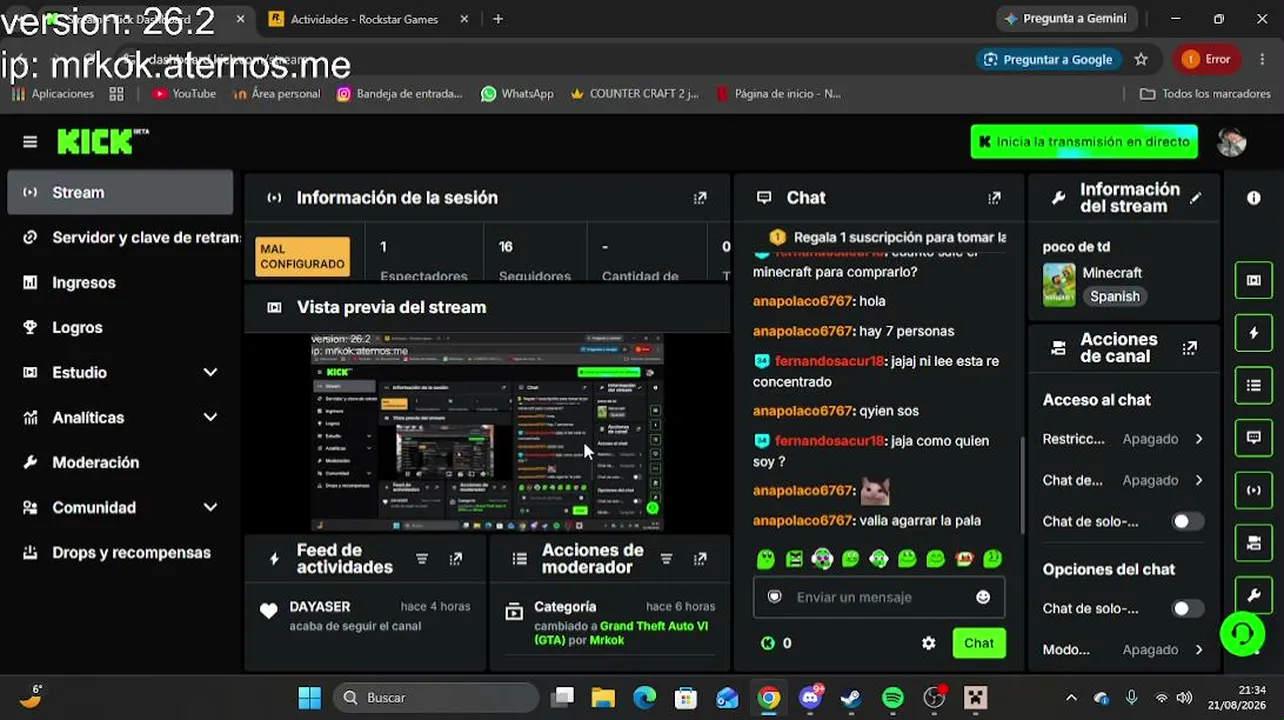Launch Minecraft from the taskbar
The height and width of the screenshot is (720, 1284).
pyautogui.click(x=975, y=697)
